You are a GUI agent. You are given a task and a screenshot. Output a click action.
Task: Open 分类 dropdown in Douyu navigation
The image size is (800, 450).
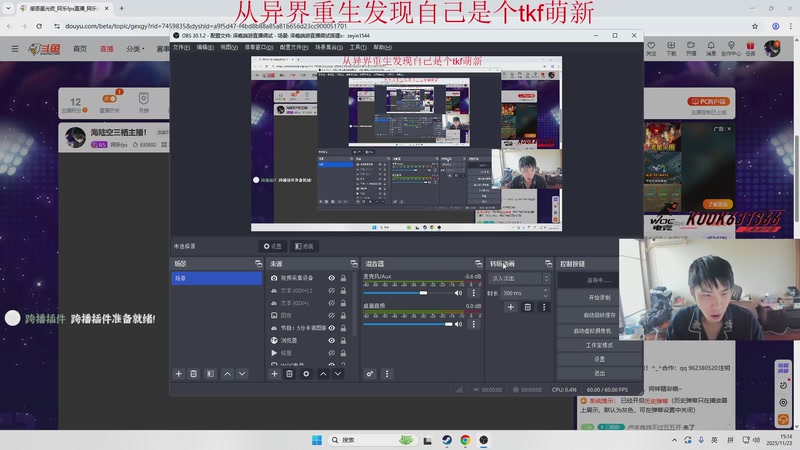tap(136, 49)
